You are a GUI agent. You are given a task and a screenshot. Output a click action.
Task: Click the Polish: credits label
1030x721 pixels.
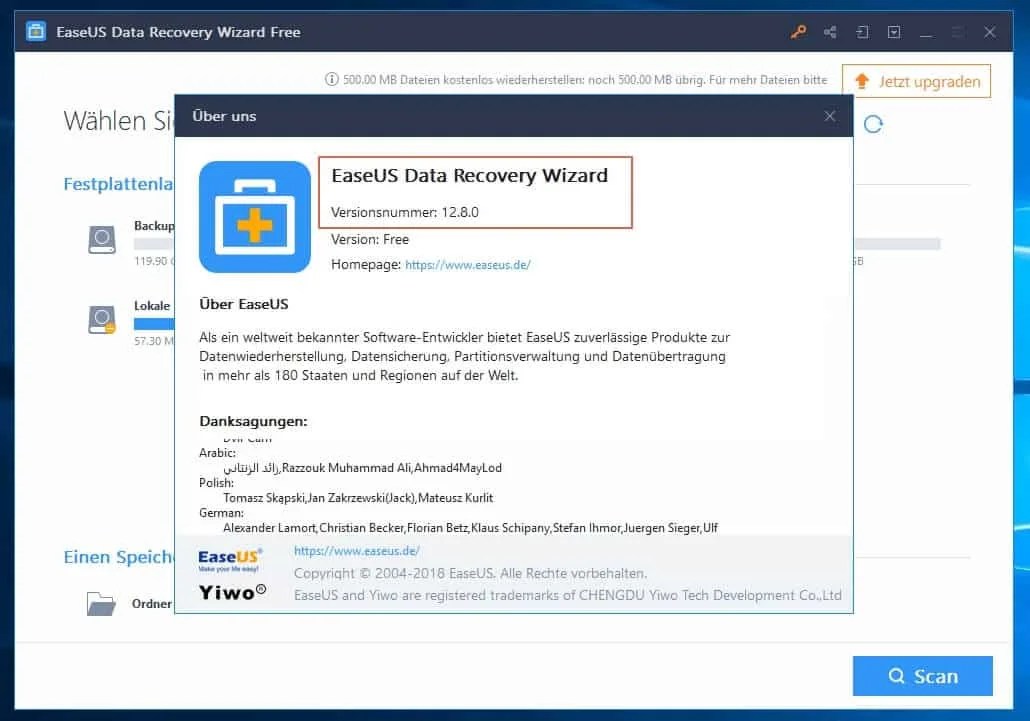(x=216, y=483)
